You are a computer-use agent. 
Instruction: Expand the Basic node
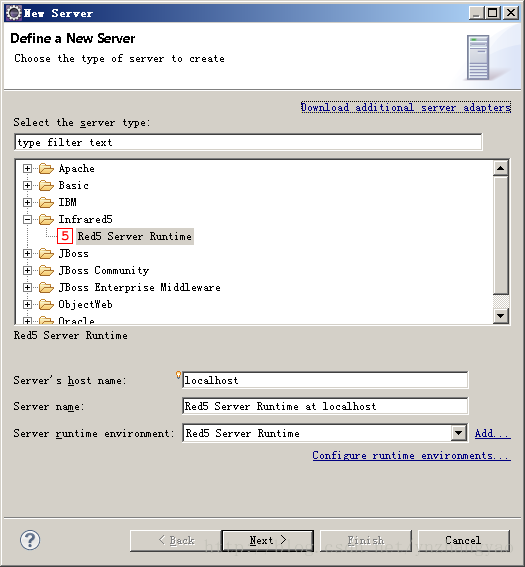(x=27, y=186)
